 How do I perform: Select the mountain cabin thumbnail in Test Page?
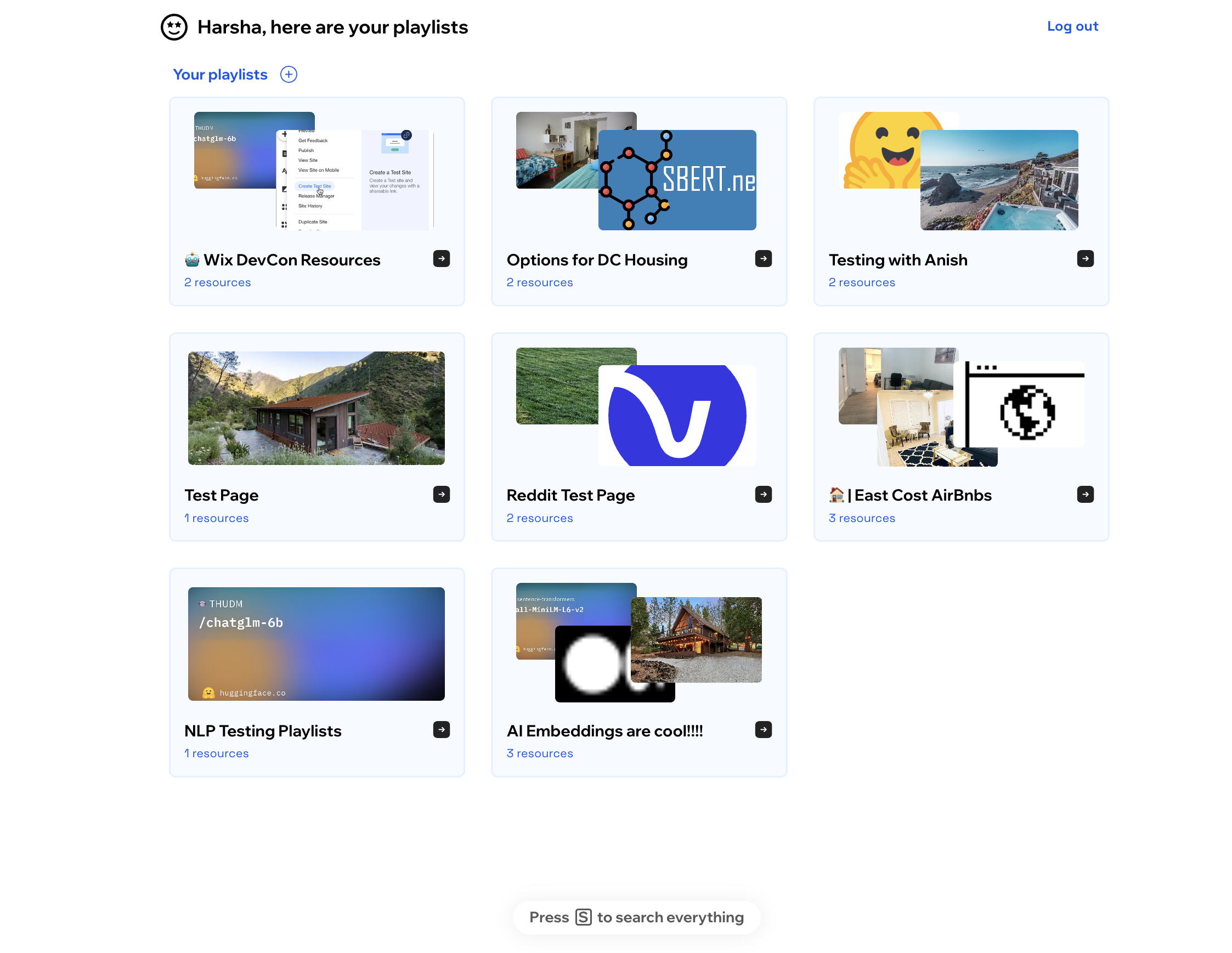(316, 408)
